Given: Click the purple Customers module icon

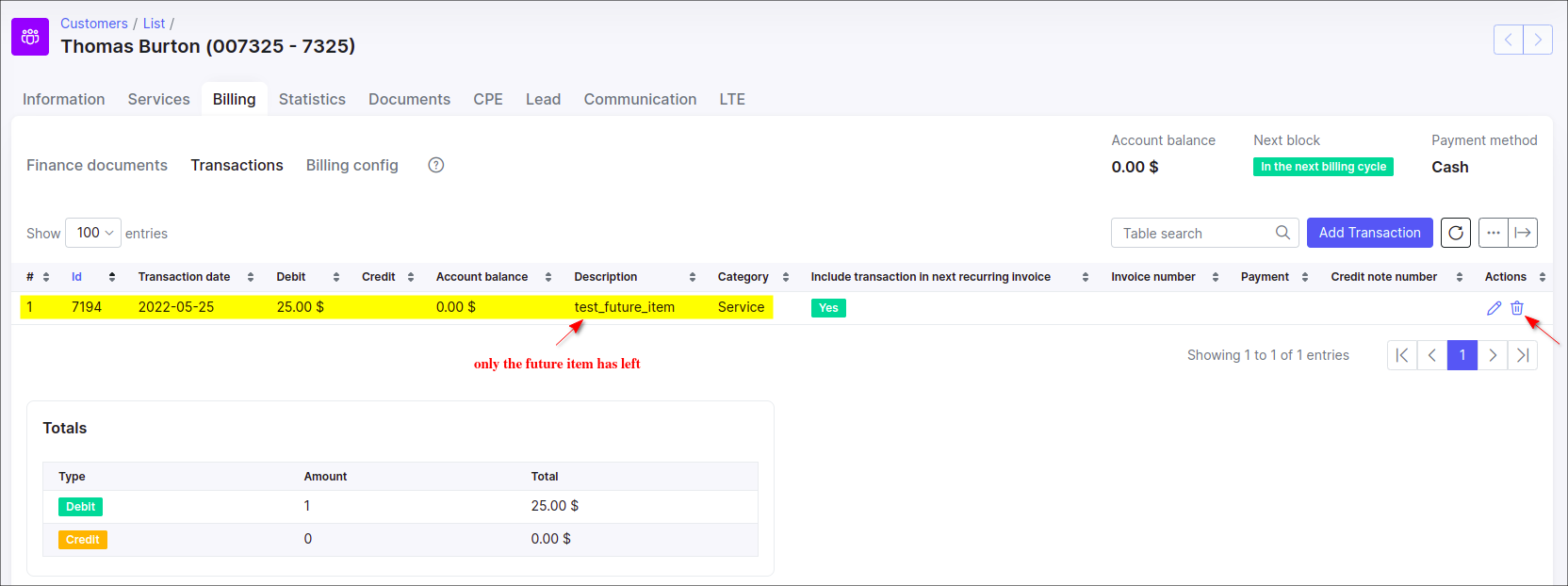Looking at the screenshot, I should click(x=30, y=37).
